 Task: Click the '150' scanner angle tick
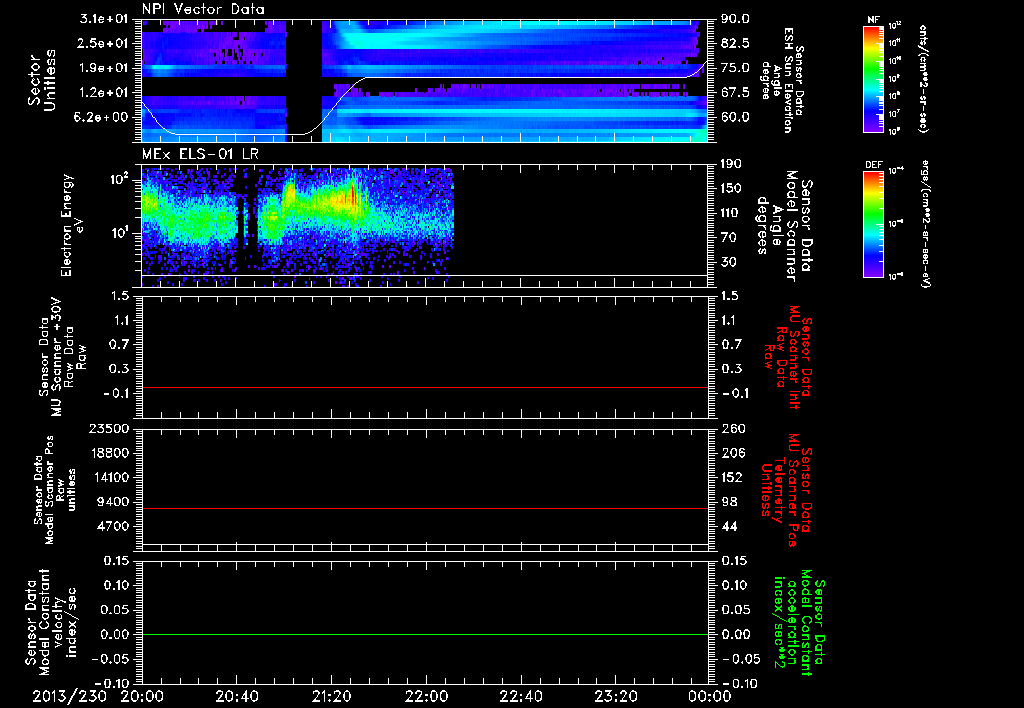click(731, 189)
